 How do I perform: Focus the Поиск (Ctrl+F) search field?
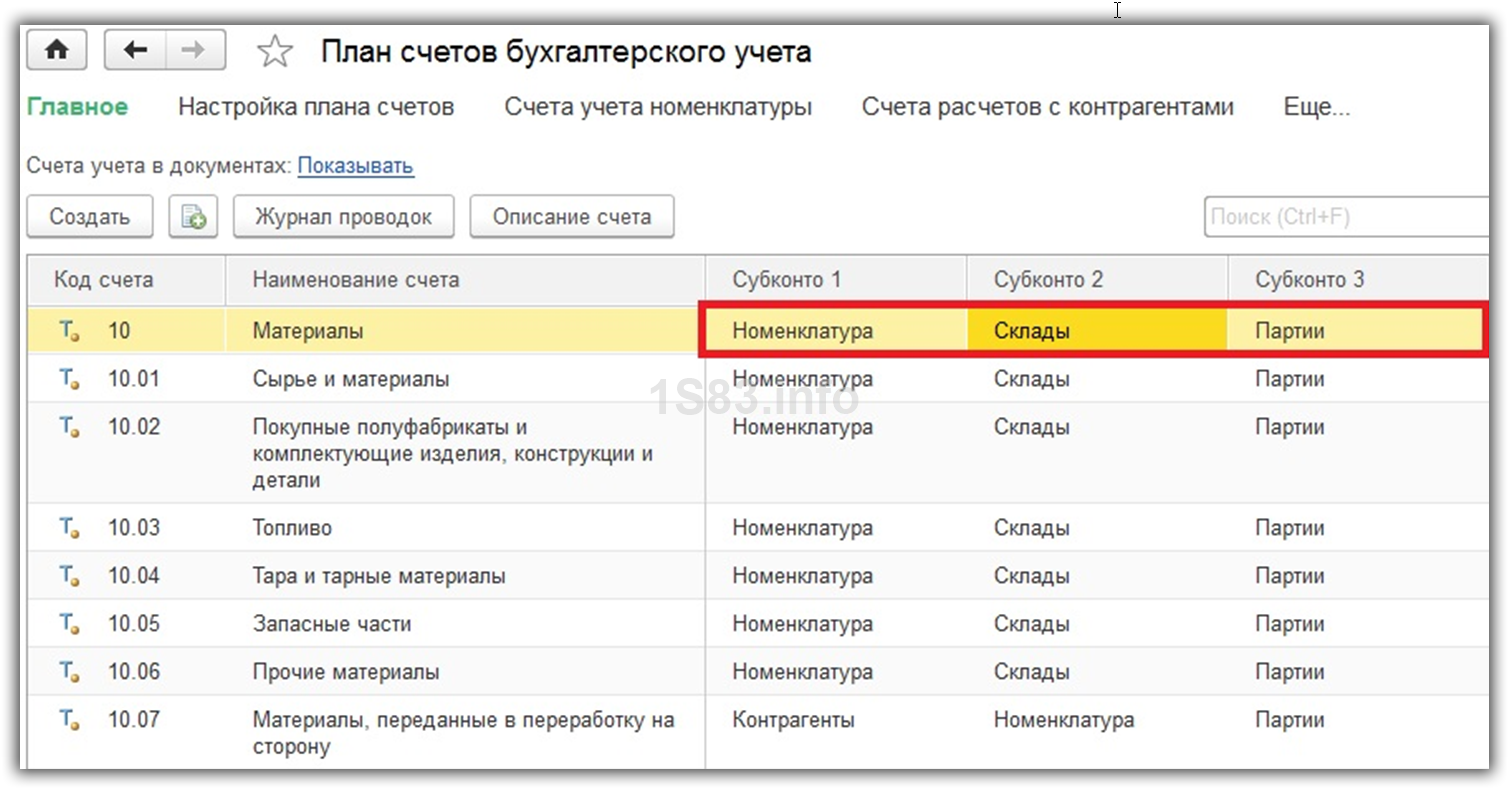(1345, 217)
